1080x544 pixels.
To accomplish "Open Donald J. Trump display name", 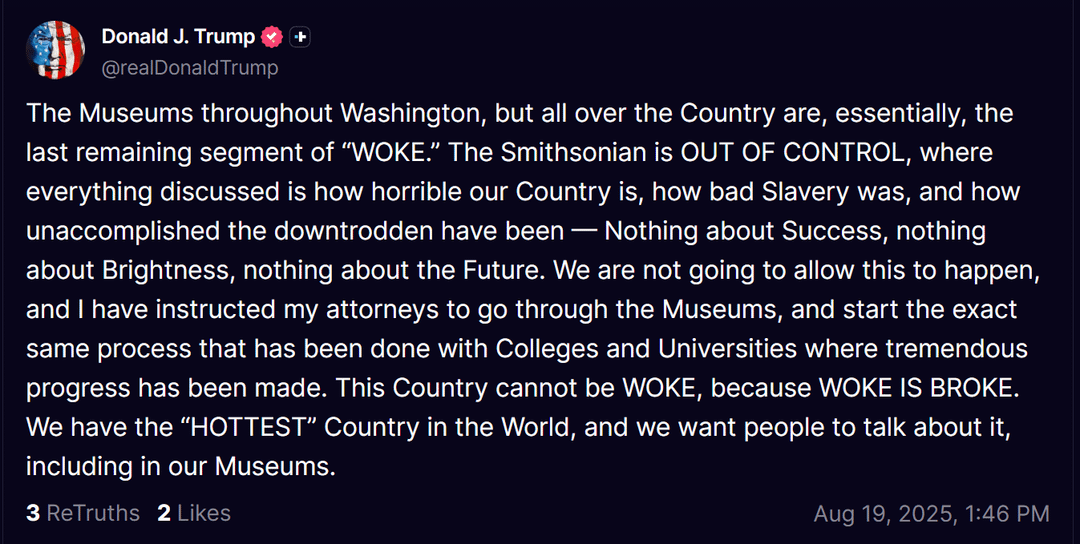I will [x=178, y=36].
